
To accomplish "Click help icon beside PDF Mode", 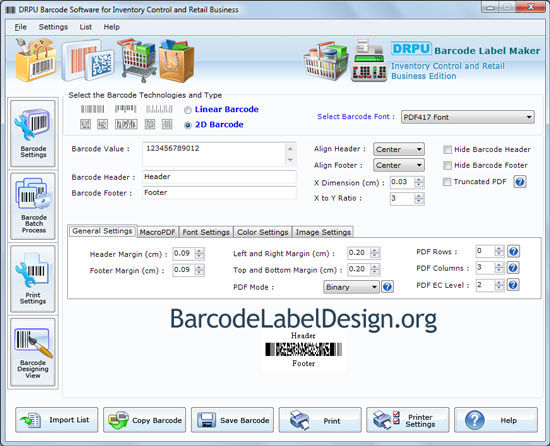I will tap(387, 287).
